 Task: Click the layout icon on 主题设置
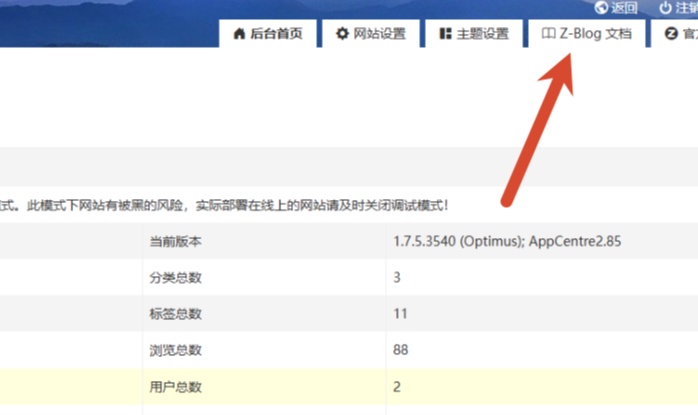(x=445, y=33)
